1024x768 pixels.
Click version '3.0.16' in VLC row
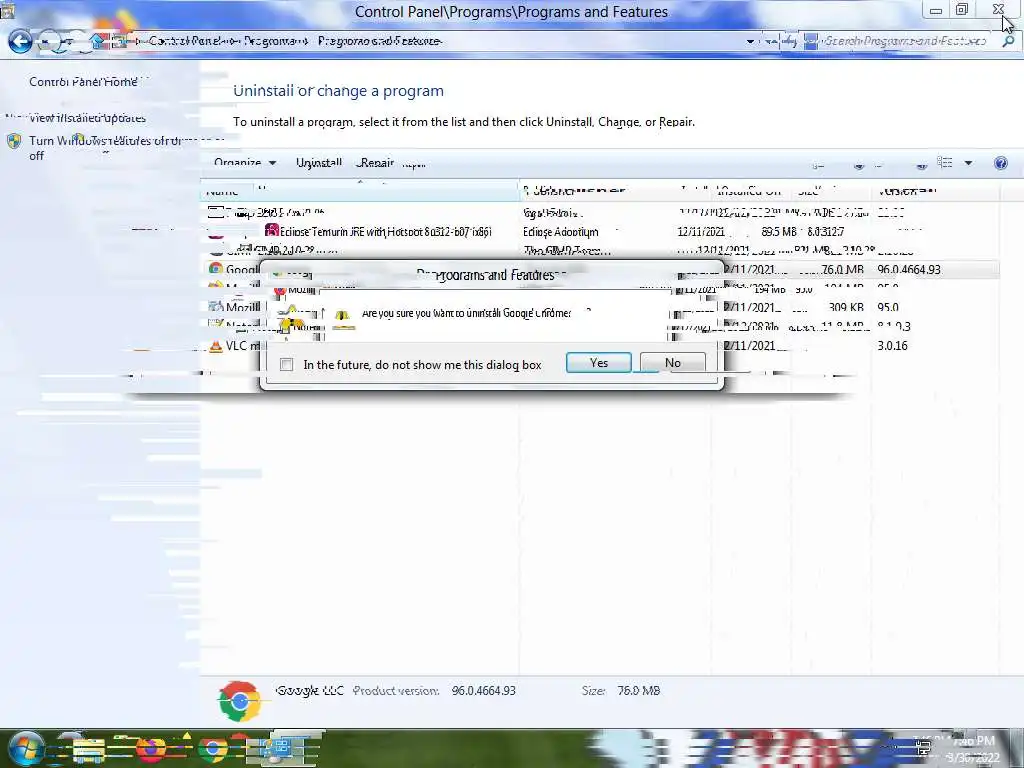893,345
